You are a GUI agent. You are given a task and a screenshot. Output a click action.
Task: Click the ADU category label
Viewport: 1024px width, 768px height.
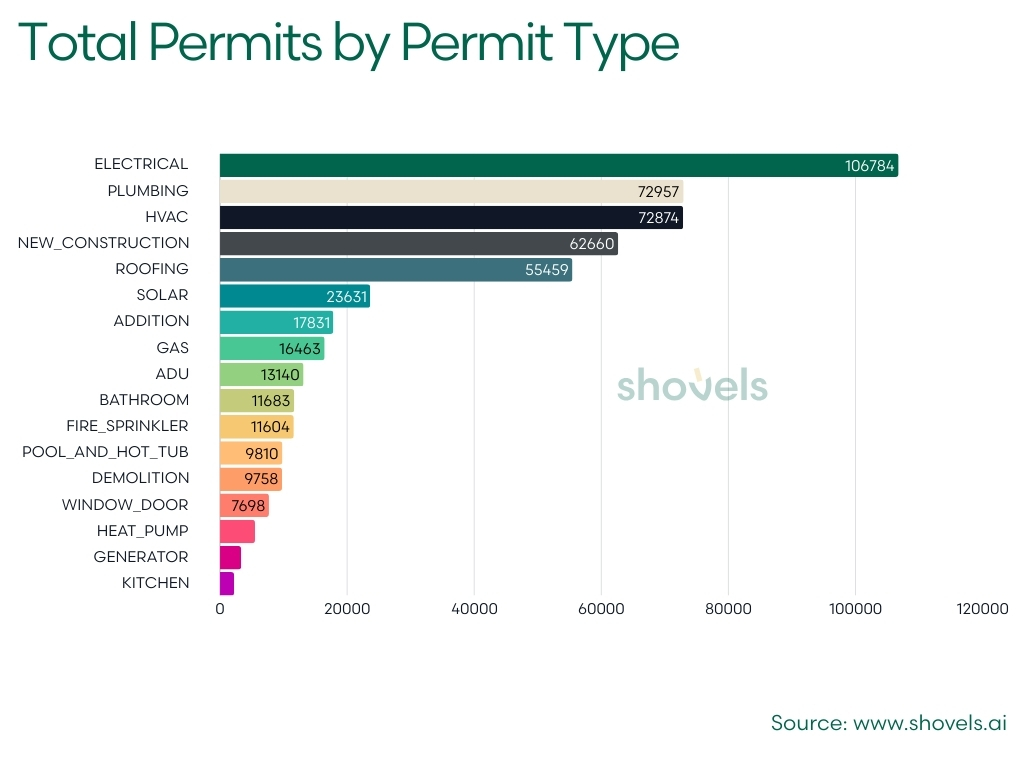click(x=172, y=374)
